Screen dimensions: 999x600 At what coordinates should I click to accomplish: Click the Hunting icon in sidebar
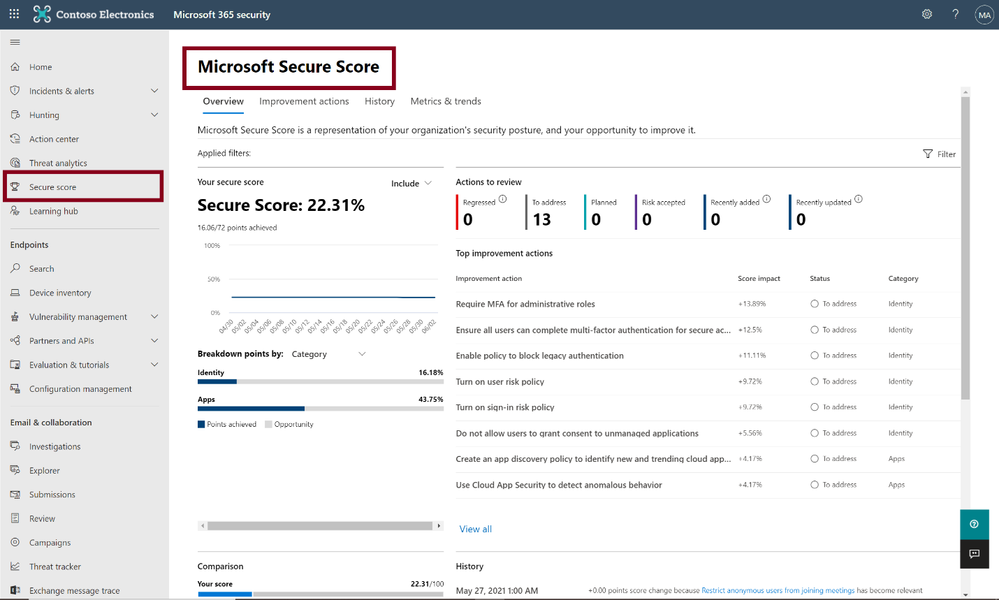pyautogui.click(x=15, y=115)
